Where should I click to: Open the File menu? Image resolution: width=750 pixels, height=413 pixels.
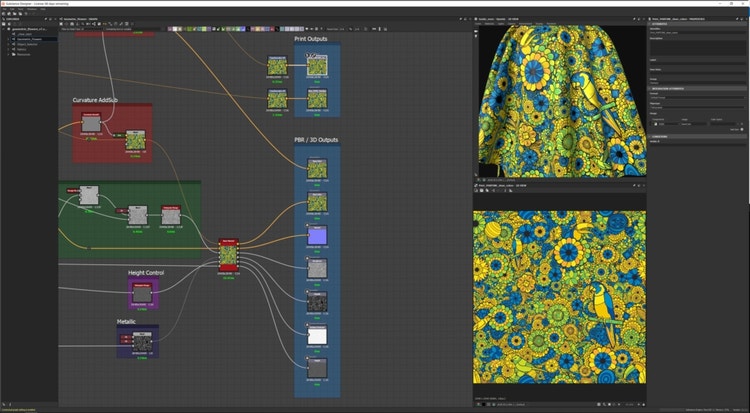point(4,8)
